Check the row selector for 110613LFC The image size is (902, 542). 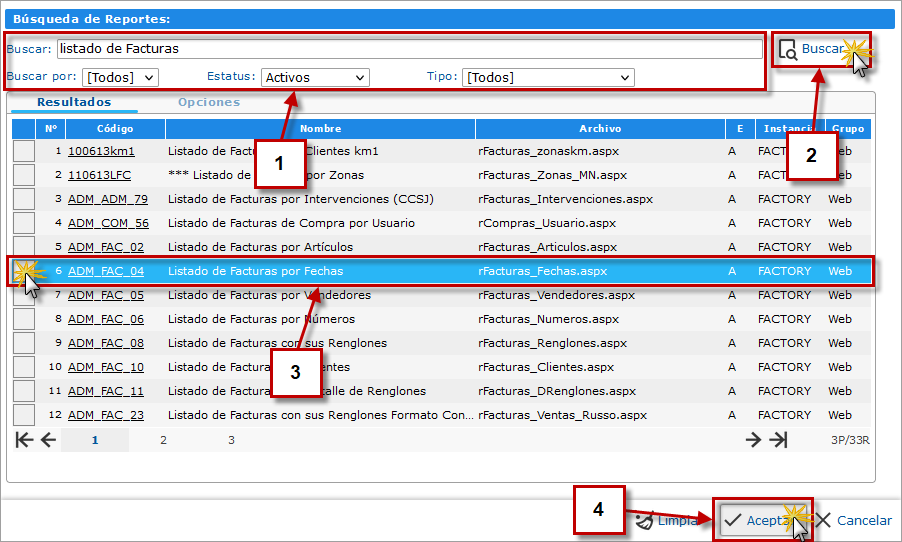[x=24, y=175]
